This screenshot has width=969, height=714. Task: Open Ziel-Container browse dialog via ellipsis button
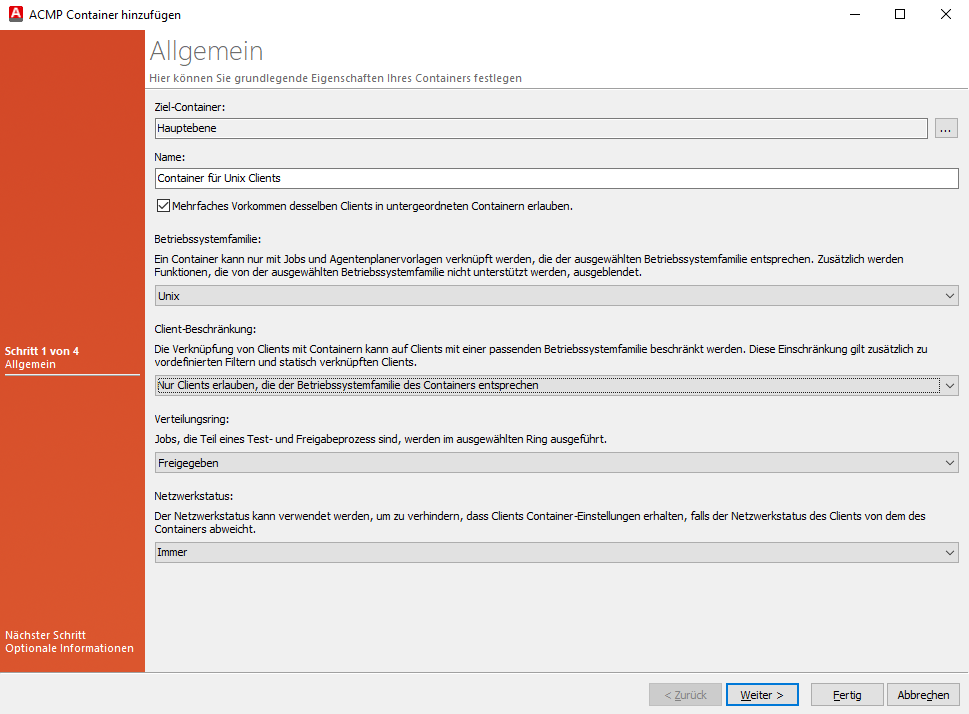[x=946, y=128]
